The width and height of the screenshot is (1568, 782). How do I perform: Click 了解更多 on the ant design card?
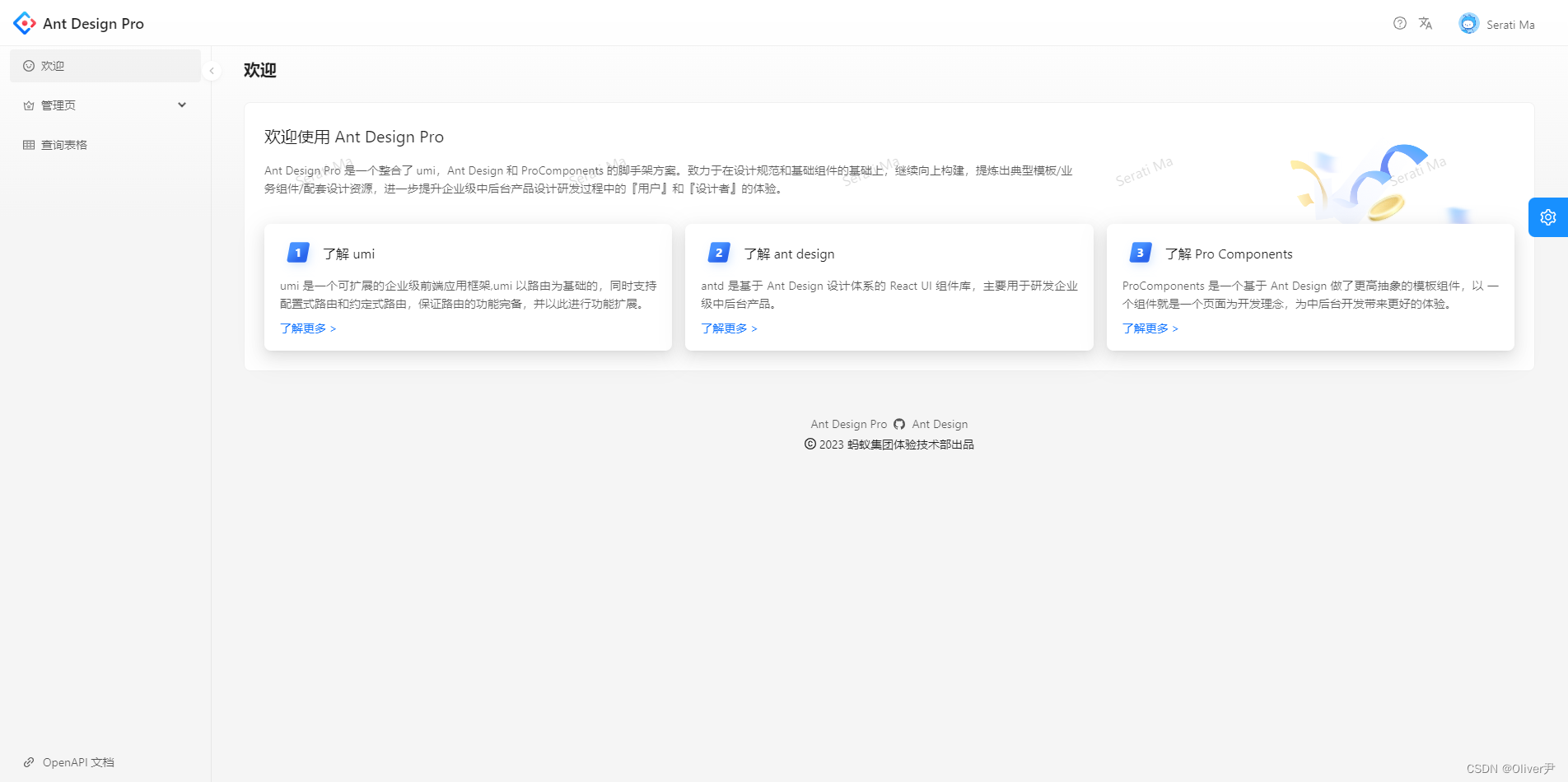[x=729, y=328]
